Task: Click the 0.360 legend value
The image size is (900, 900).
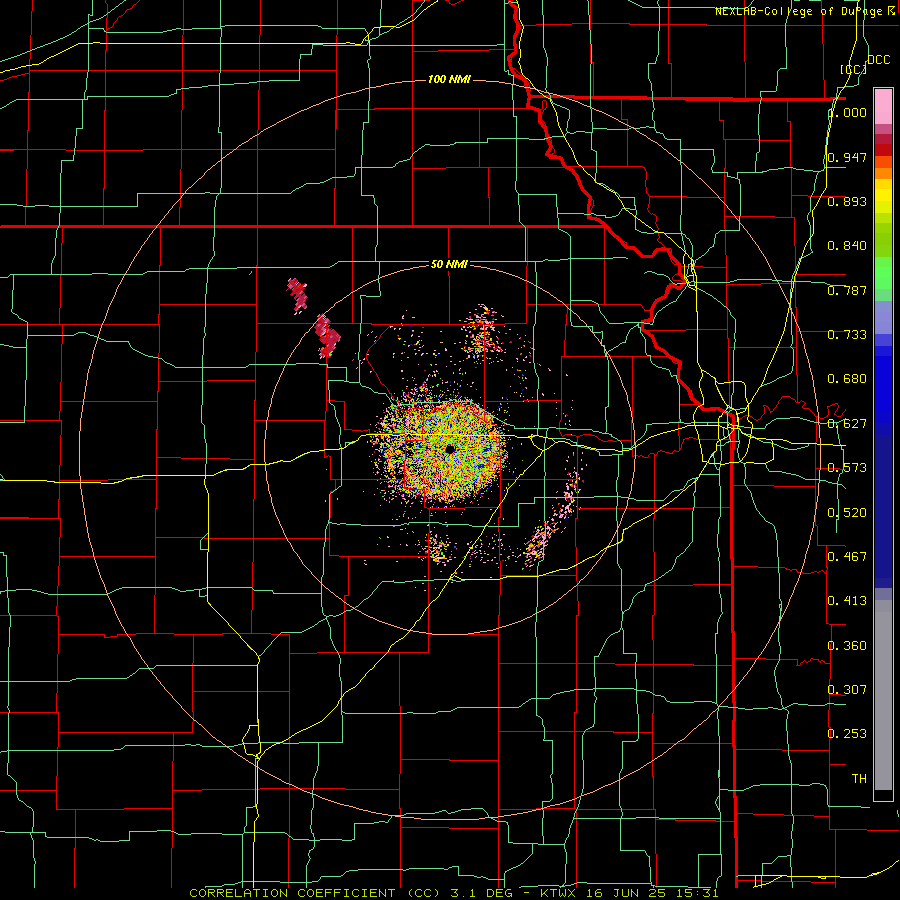Action: (x=847, y=645)
